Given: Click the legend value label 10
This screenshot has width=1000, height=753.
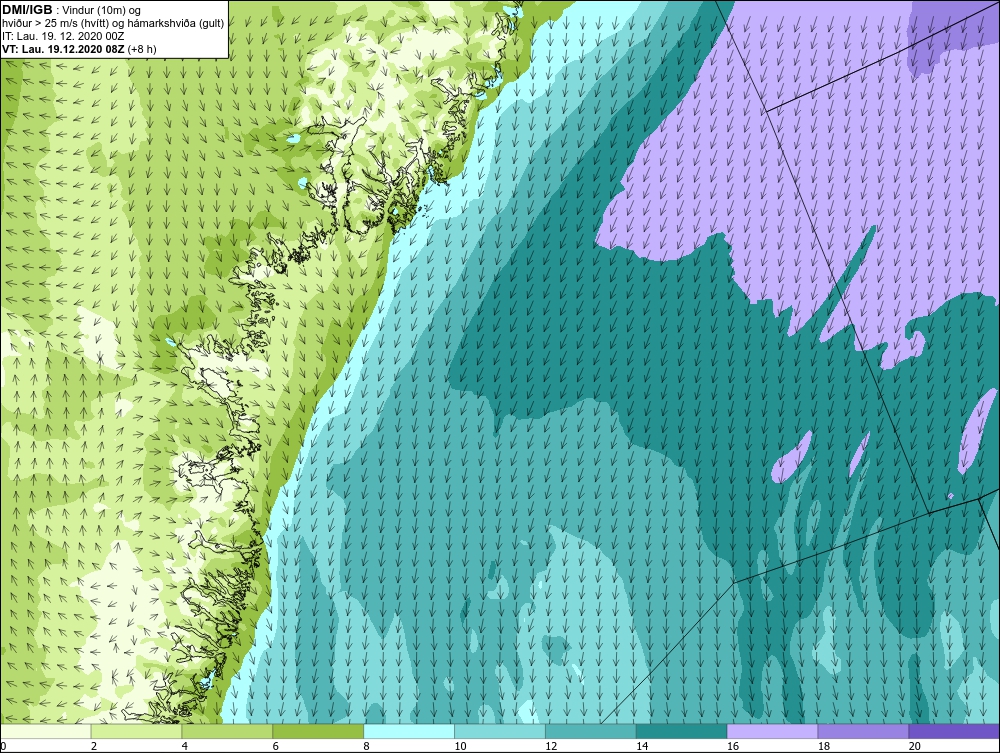Looking at the screenshot, I should pos(460,746).
